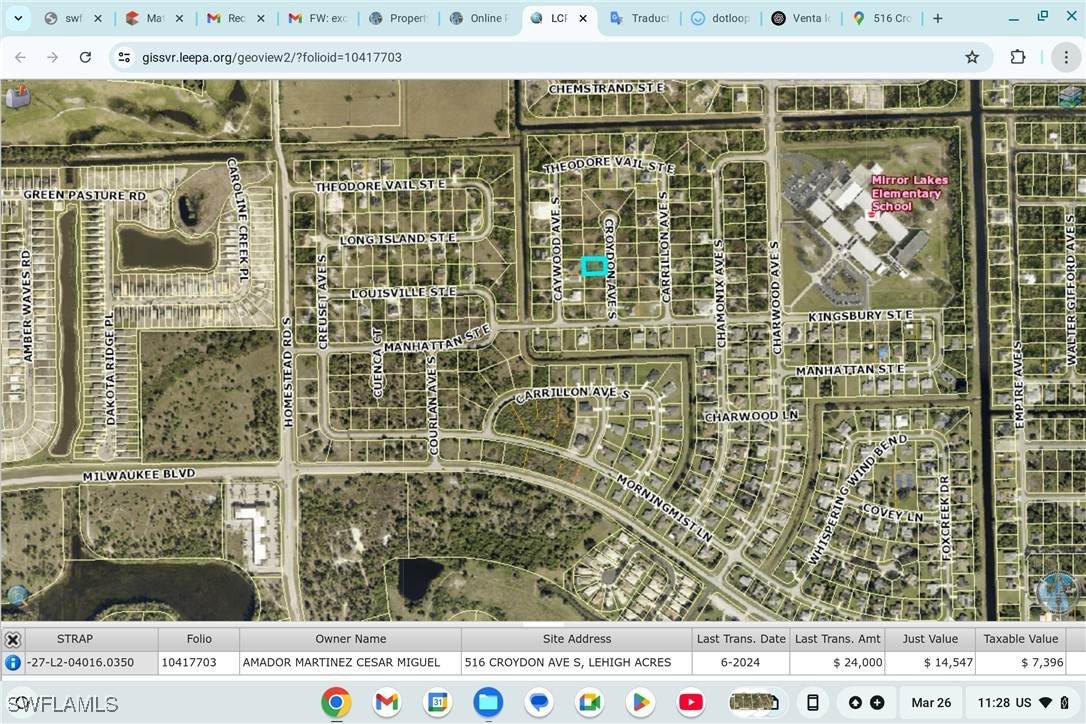The width and height of the screenshot is (1086, 724).
Task: Bookmark this page with the star icon
Action: point(972,57)
